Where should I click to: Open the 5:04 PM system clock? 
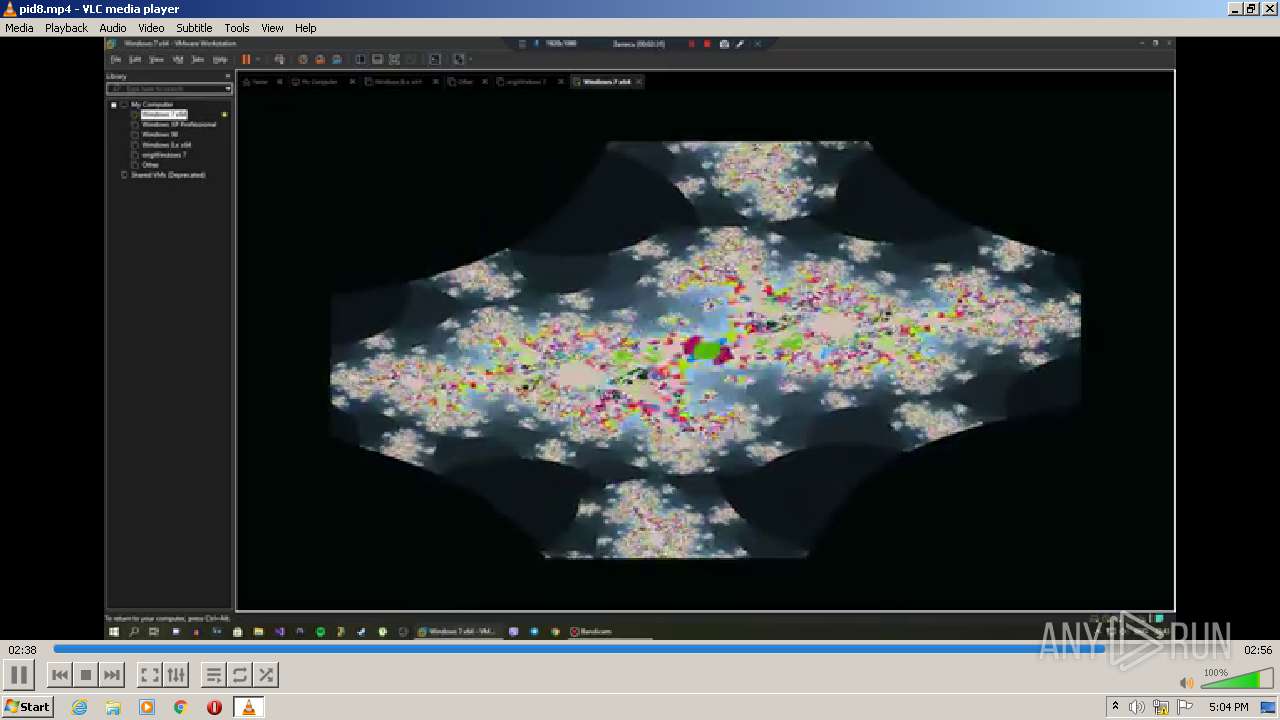coord(1228,707)
